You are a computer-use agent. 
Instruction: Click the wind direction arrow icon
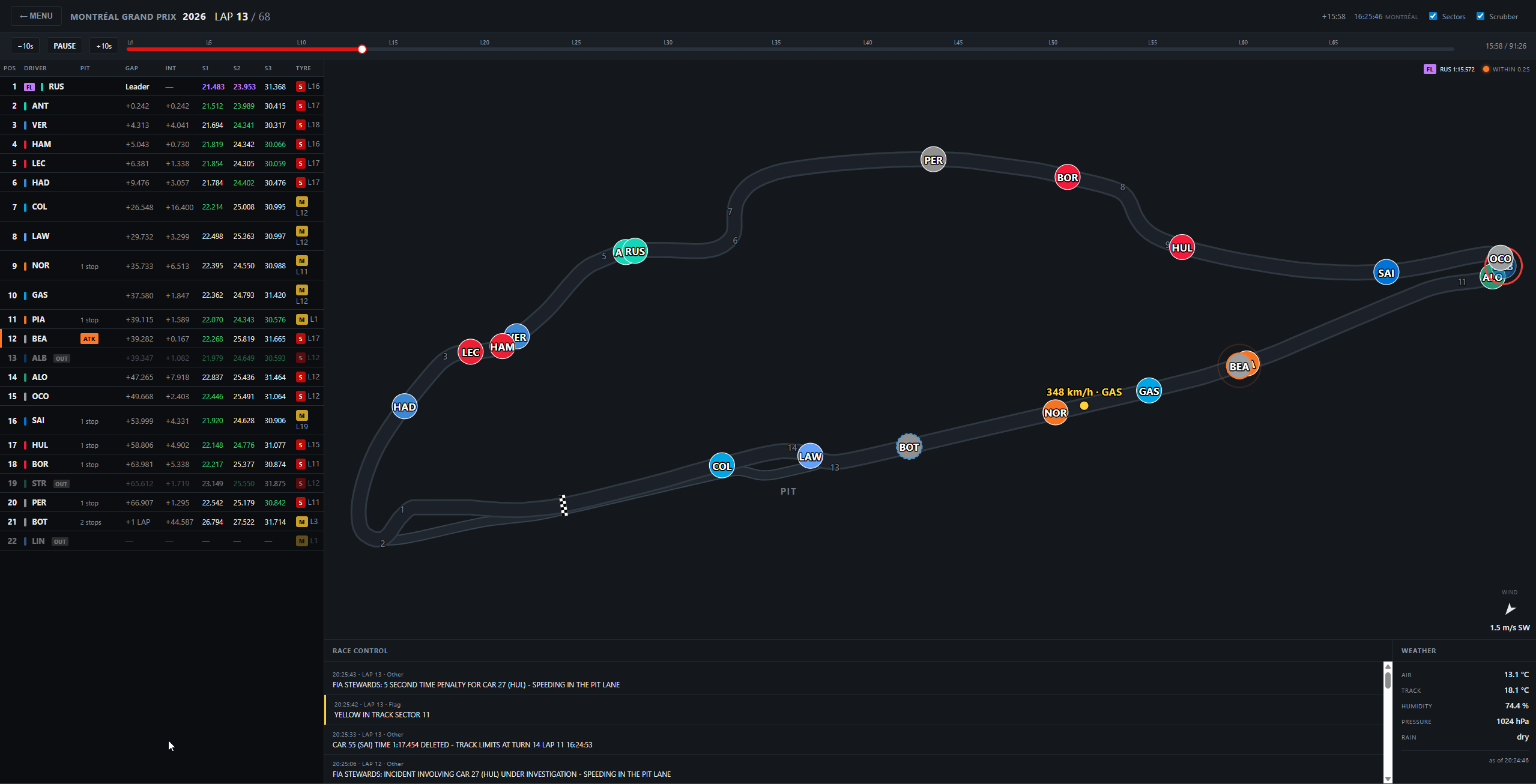pos(1510,609)
